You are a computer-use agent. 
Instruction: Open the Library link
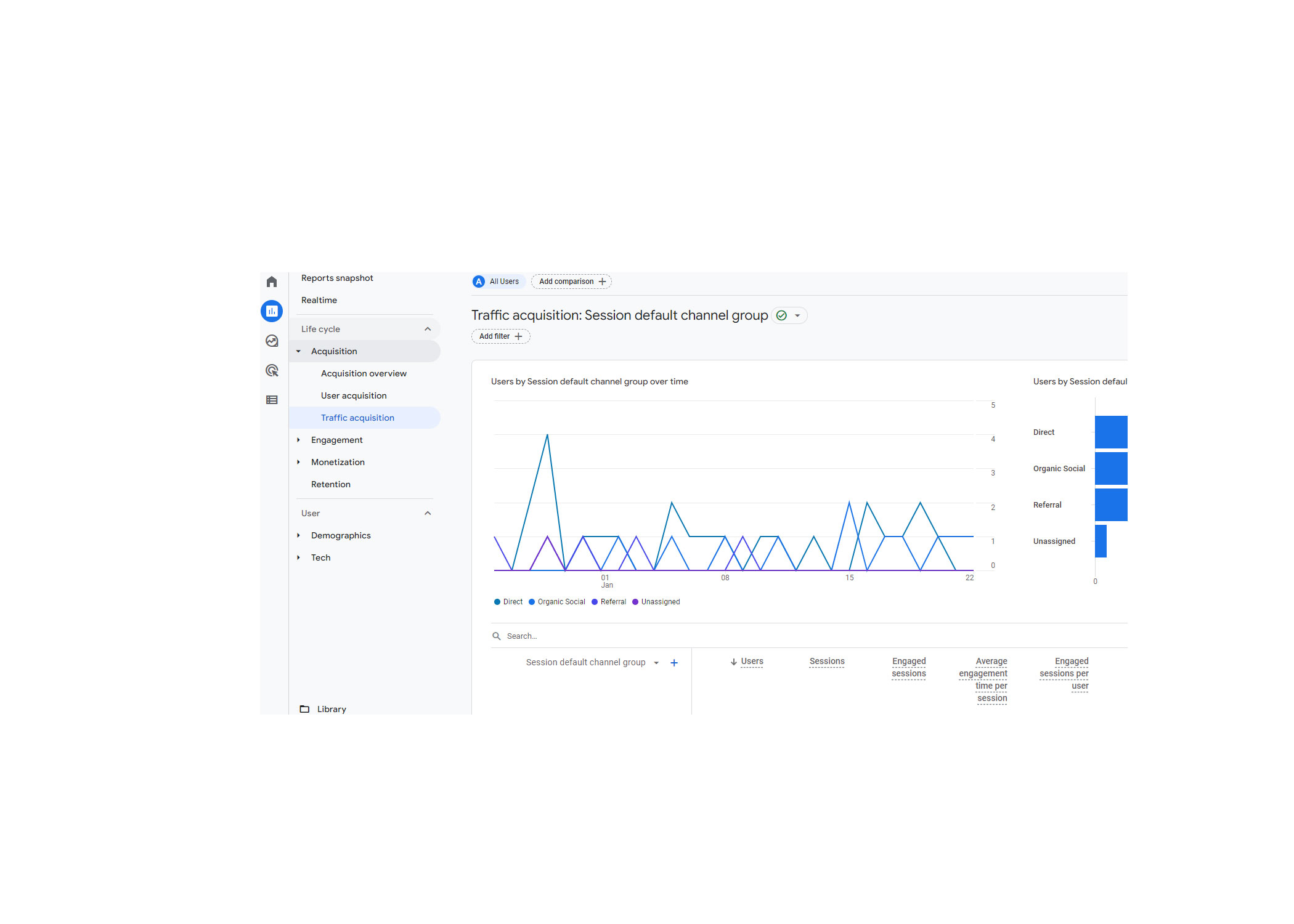tap(332, 709)
